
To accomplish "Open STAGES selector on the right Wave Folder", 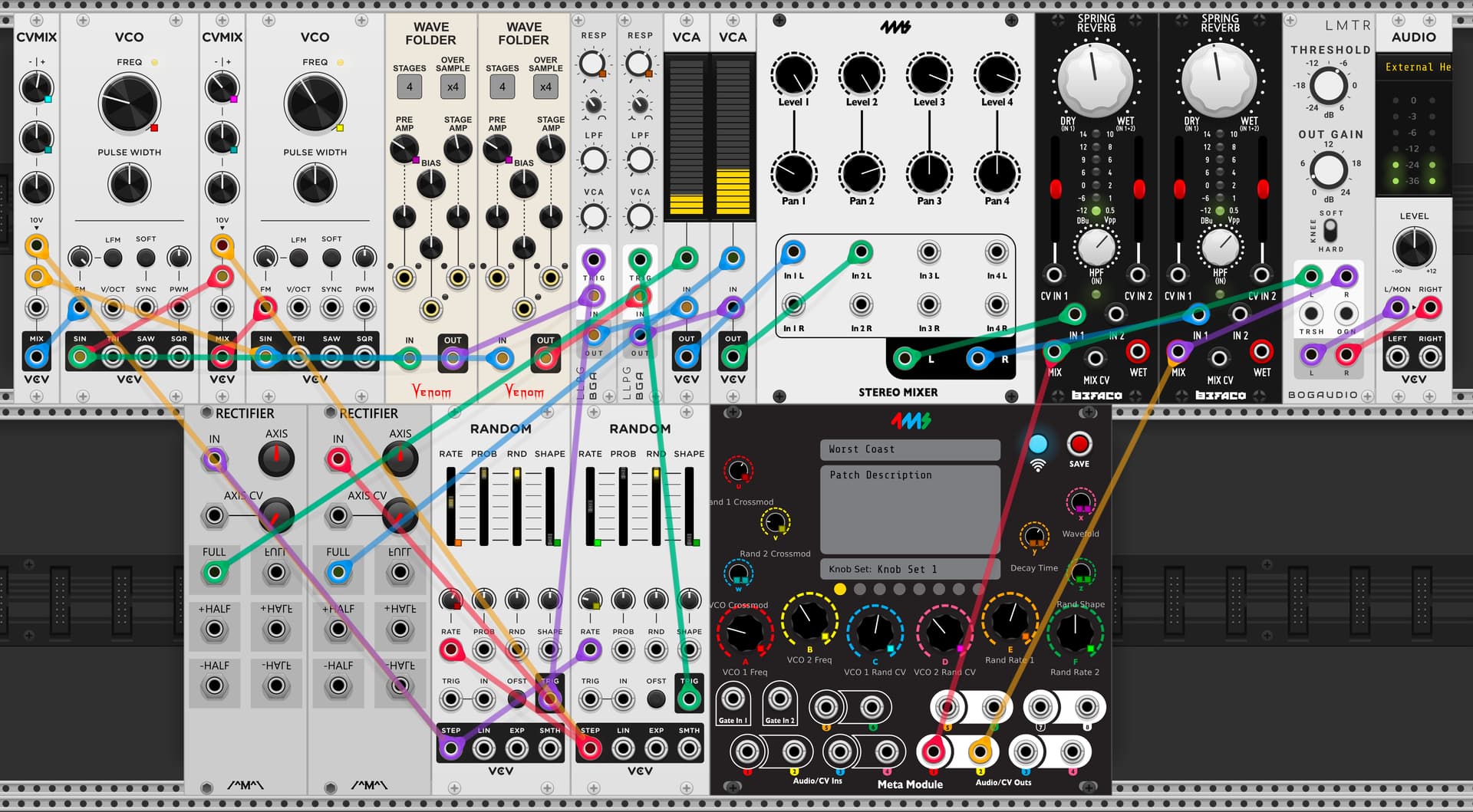I will click(502, 87).
